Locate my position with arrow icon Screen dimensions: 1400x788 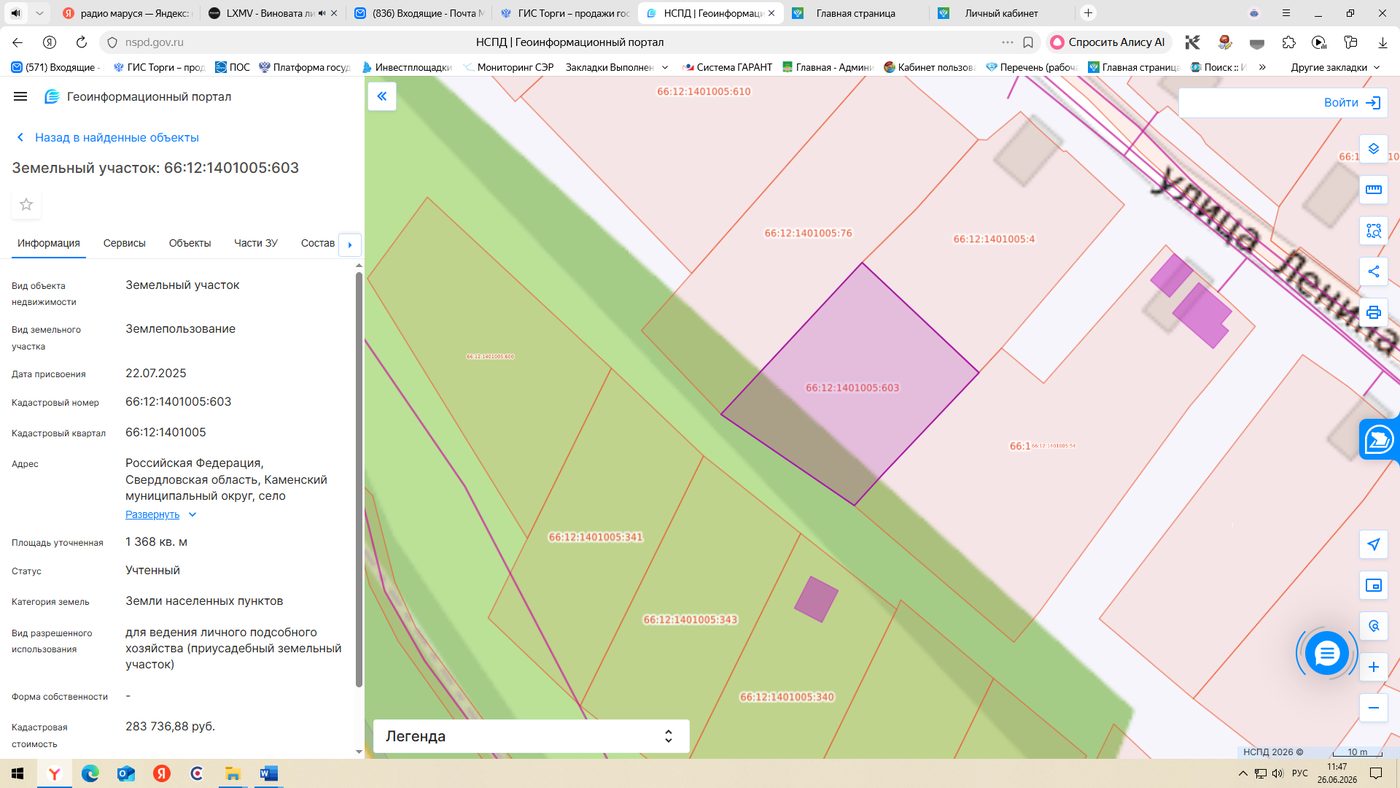(x=1373, y=544)
